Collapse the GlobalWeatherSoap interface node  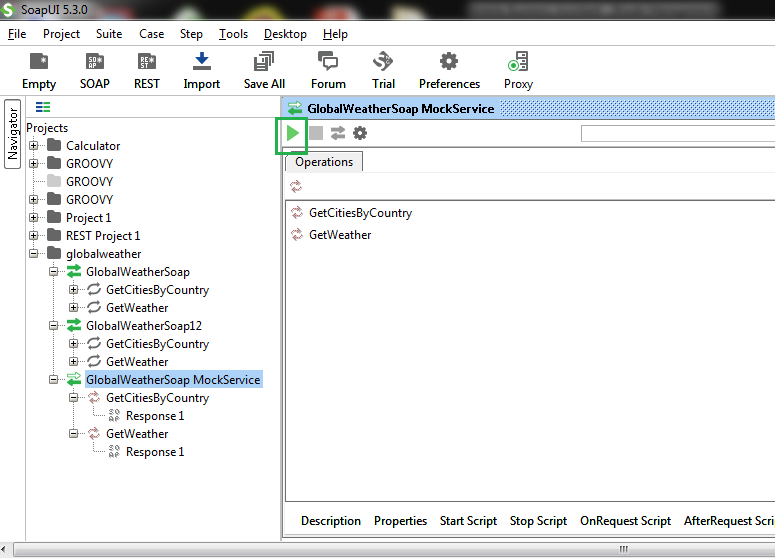(53, 271)
